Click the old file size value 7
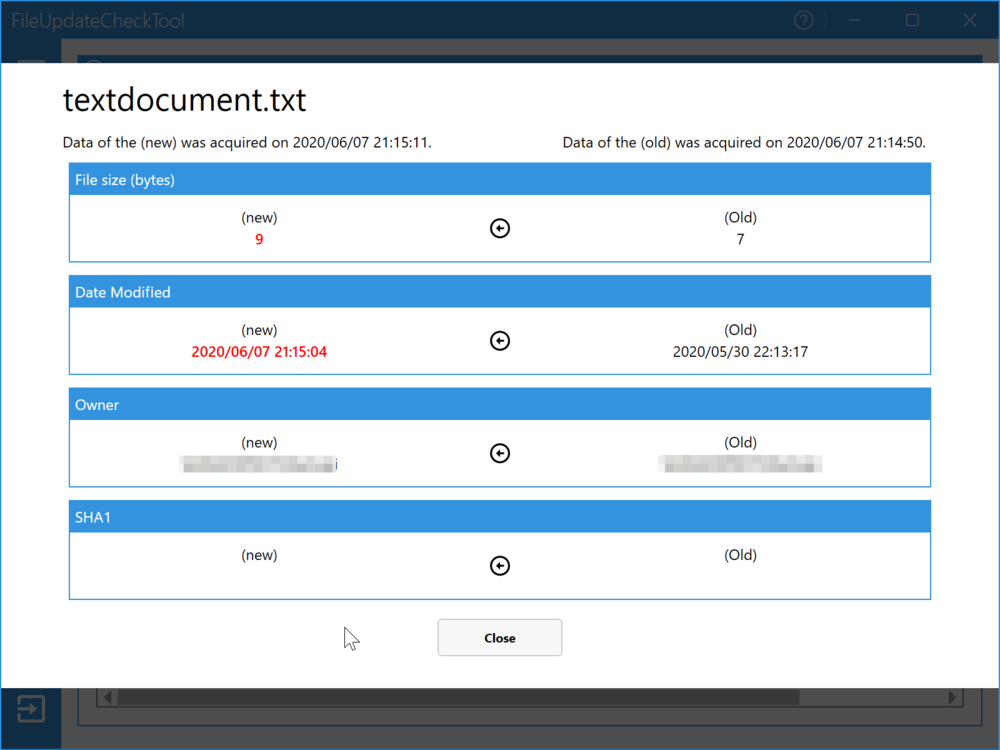Viewport: 1000px width, 750px height. pos(740,240)
